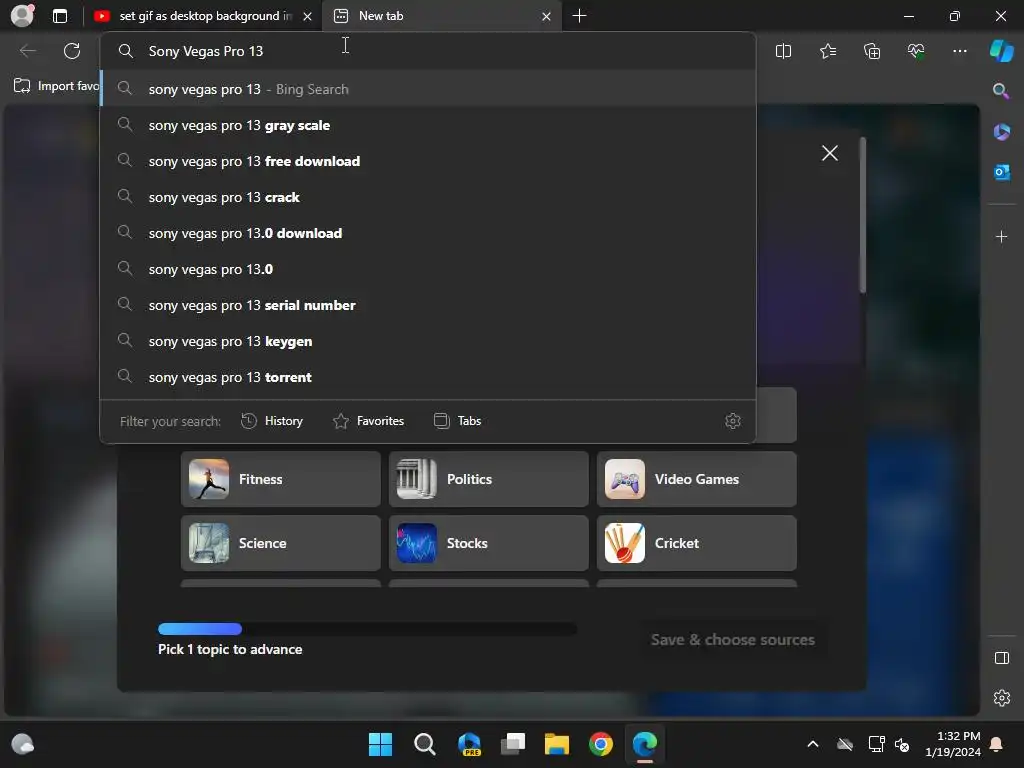
Task: Open Google Chrome from taskbar
Action: [x=601, y=744]
